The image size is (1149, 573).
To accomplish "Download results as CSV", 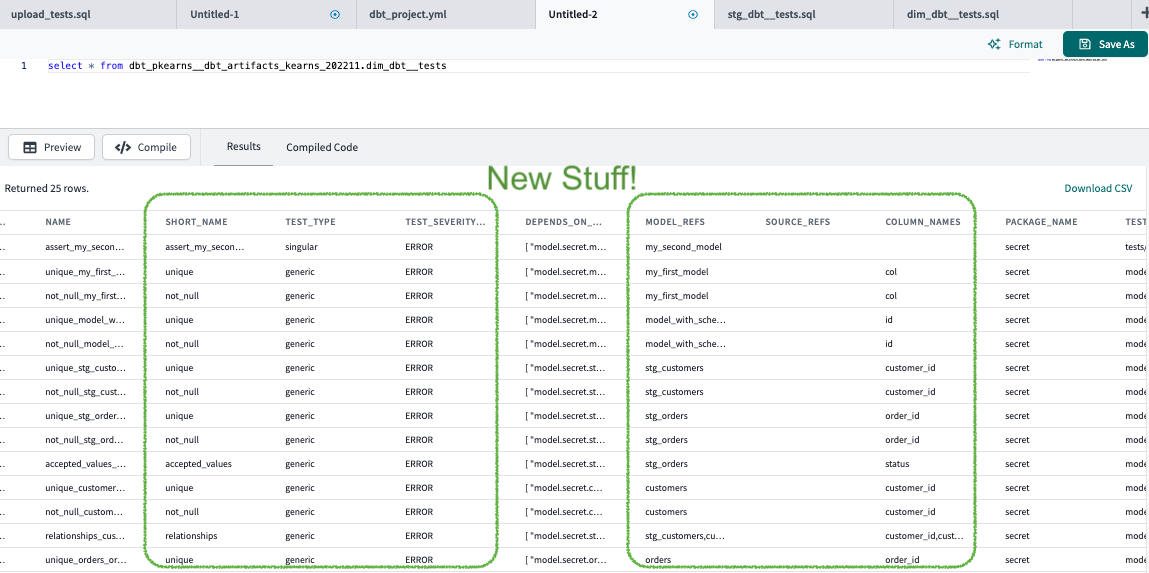I will tap(1098, 188).
